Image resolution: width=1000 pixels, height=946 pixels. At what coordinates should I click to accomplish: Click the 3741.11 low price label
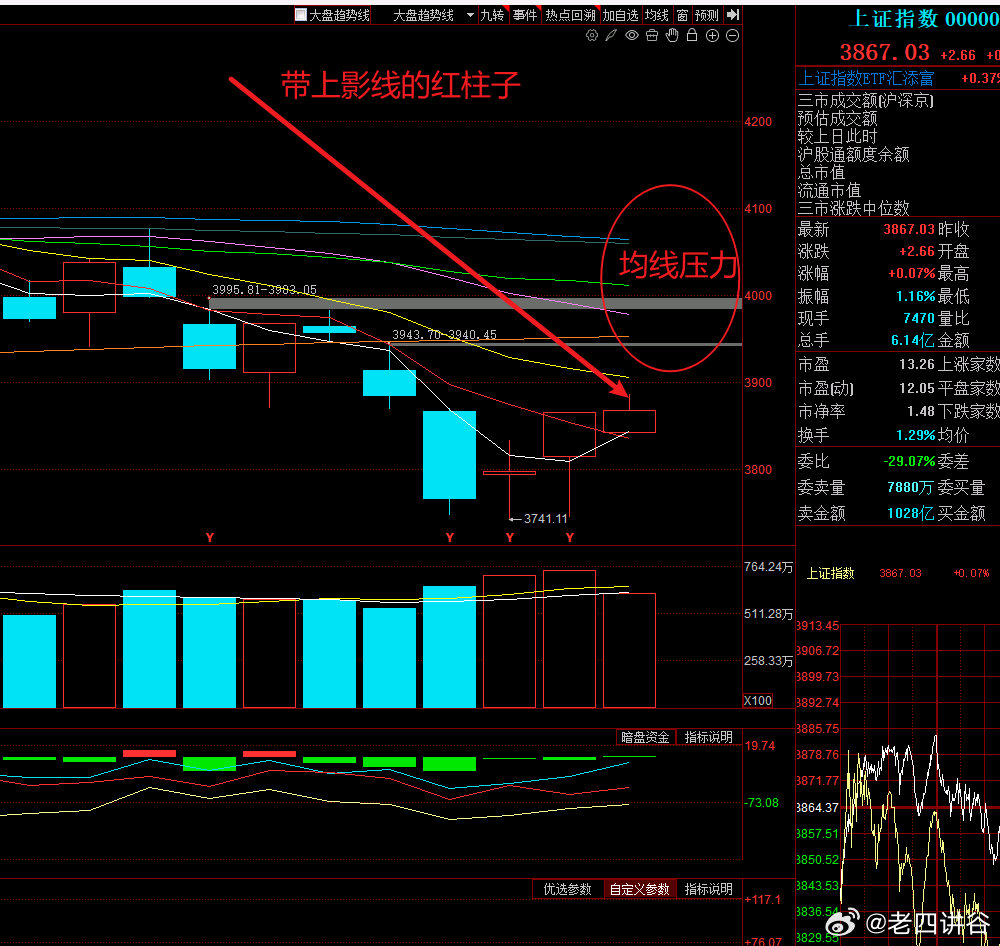(545, 519)
